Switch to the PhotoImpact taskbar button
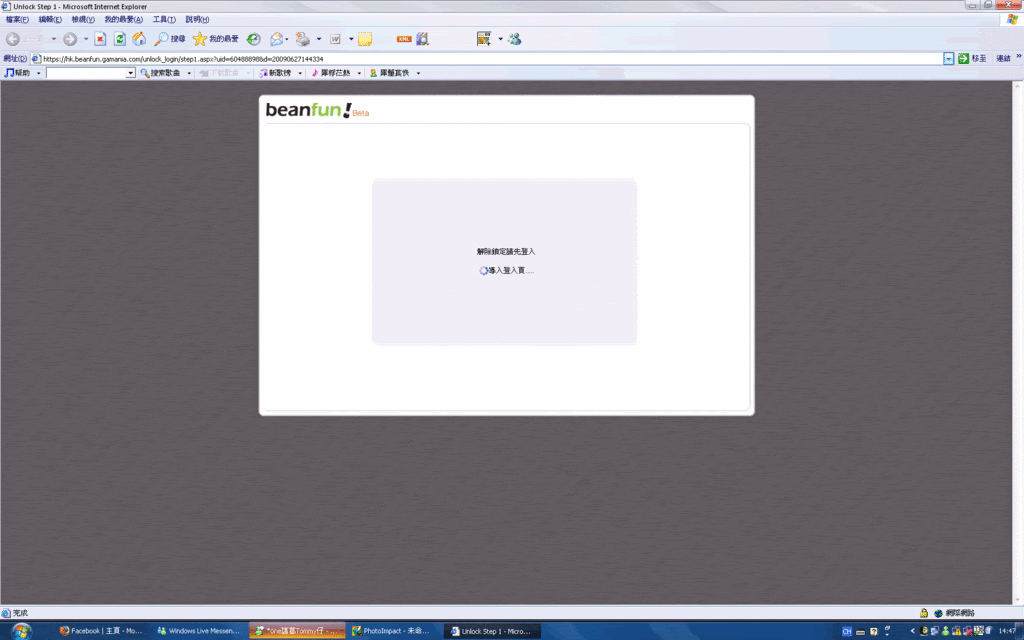This screenshot has width=1024, height=640. point(394,631)
